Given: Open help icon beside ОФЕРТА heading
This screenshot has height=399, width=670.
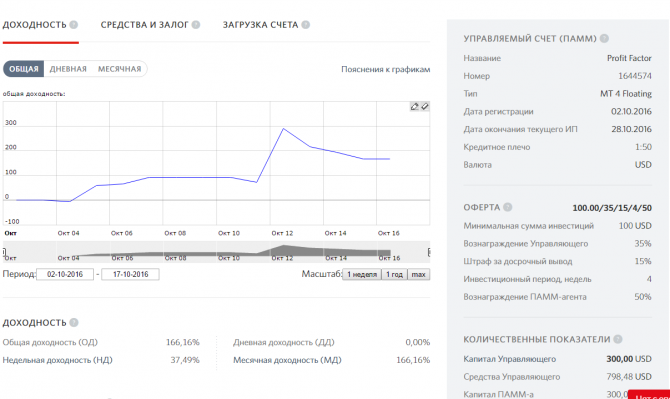Looking at the screenshot, I should pos(508,207).
